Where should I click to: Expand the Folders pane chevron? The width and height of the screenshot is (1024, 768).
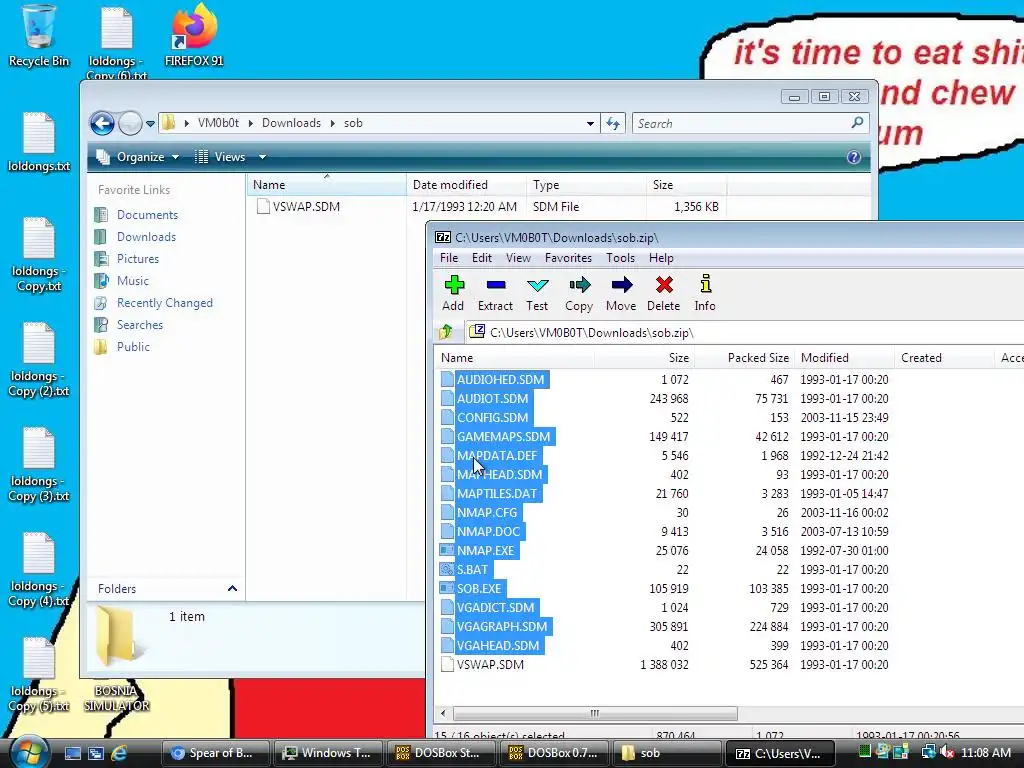232,588
